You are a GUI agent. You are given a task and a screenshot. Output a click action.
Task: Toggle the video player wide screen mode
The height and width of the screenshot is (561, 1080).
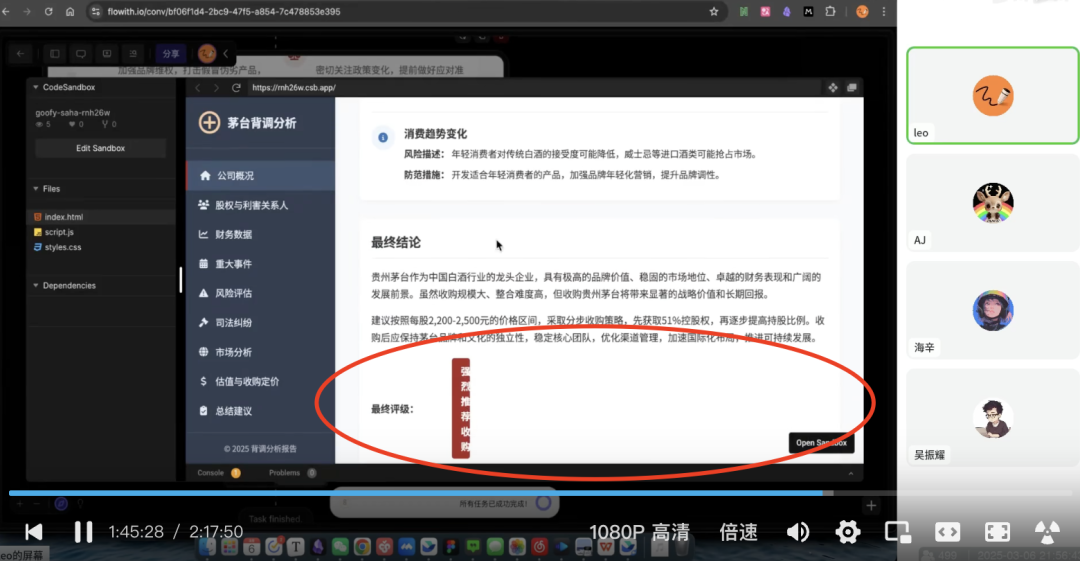(x=948, y=531)
